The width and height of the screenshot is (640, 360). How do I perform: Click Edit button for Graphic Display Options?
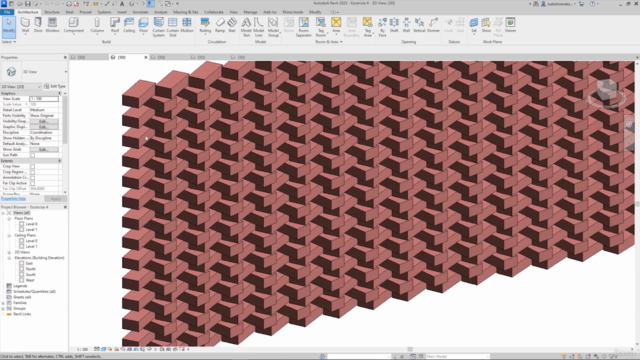coord(44,127)
